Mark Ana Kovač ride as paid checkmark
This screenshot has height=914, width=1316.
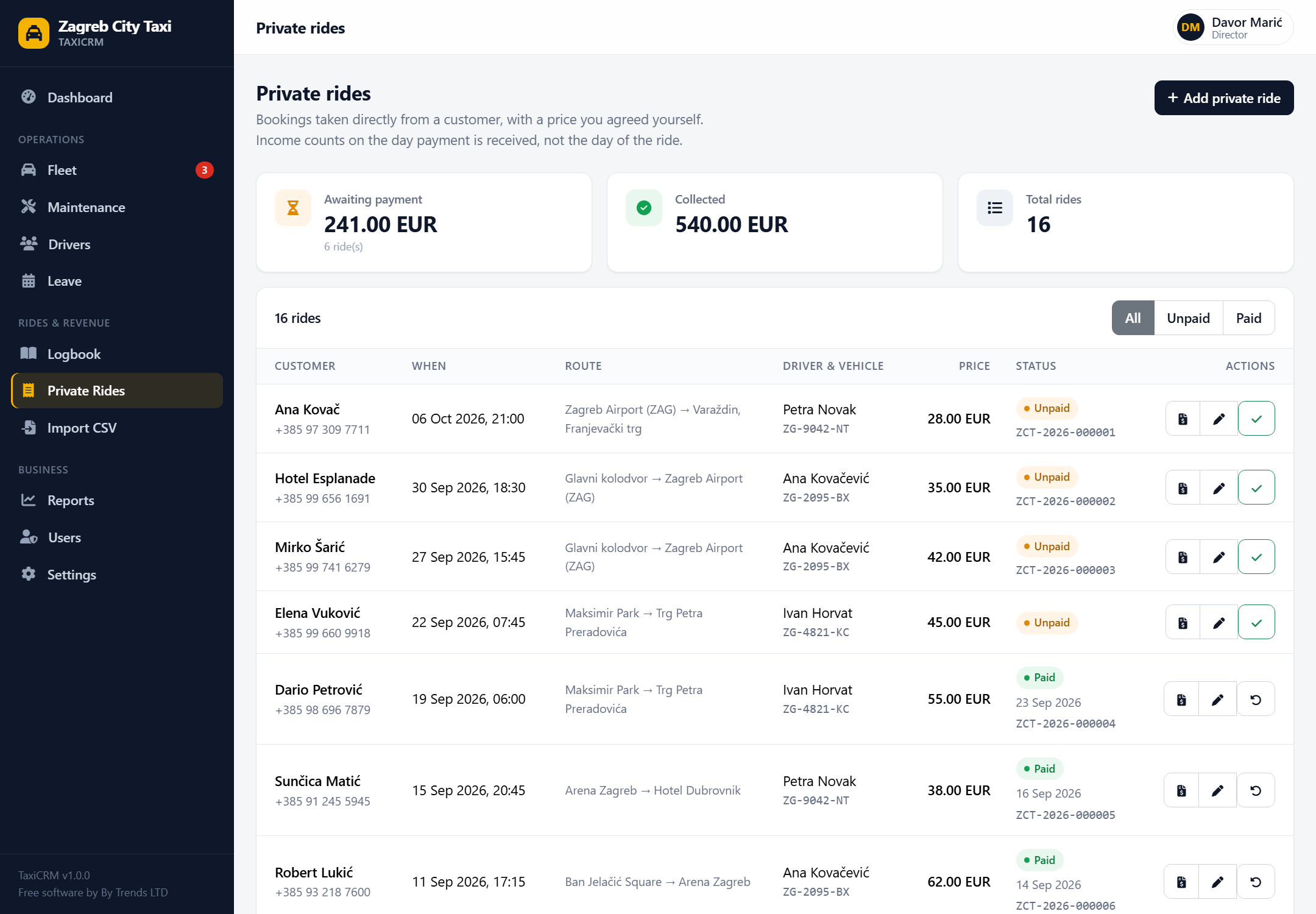[1256, 419]
